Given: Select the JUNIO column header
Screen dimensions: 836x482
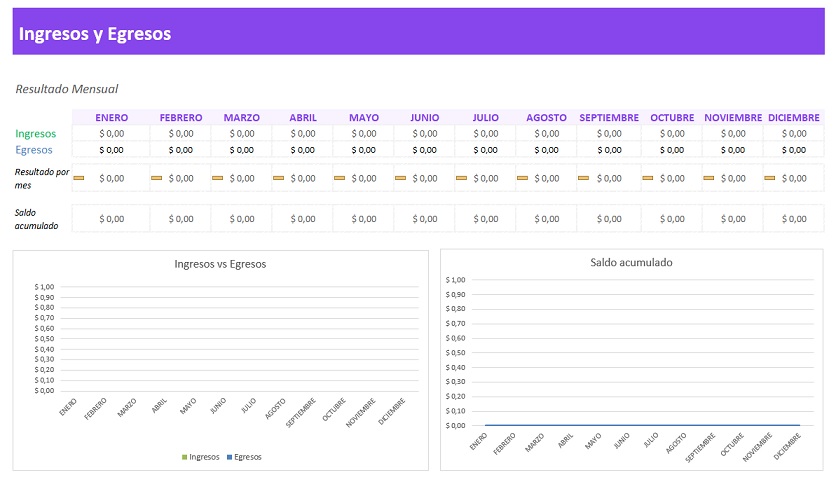Looking at the screenshot, I should (x=424, y=117).
